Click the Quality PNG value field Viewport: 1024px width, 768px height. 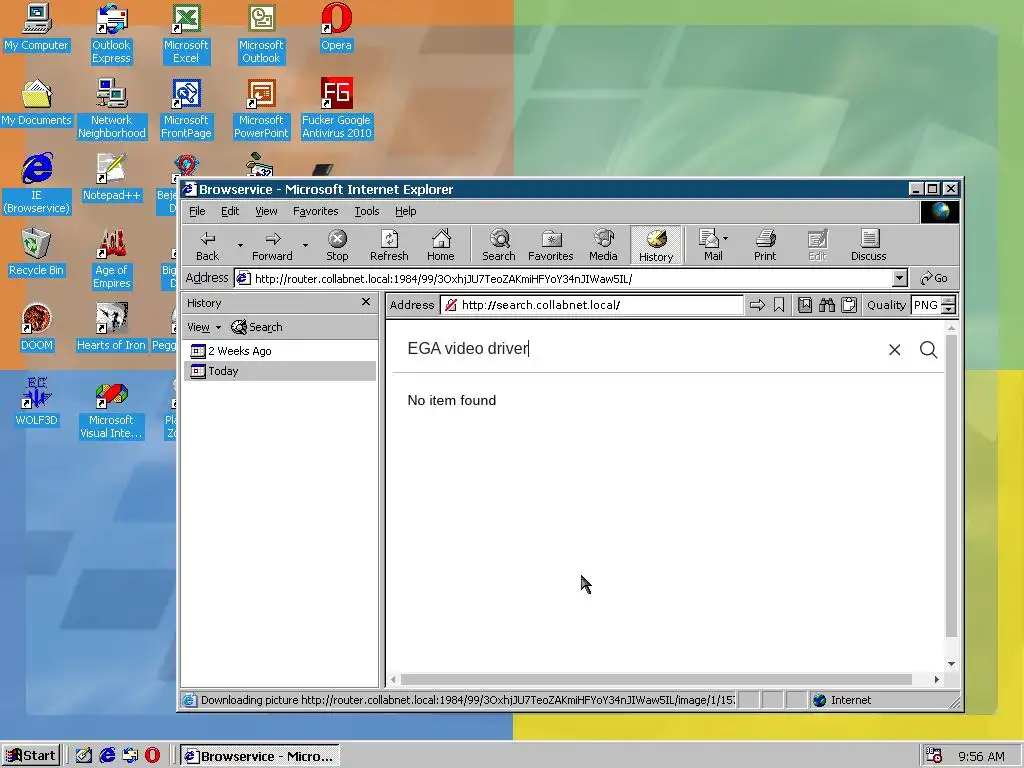coord(926,305)
